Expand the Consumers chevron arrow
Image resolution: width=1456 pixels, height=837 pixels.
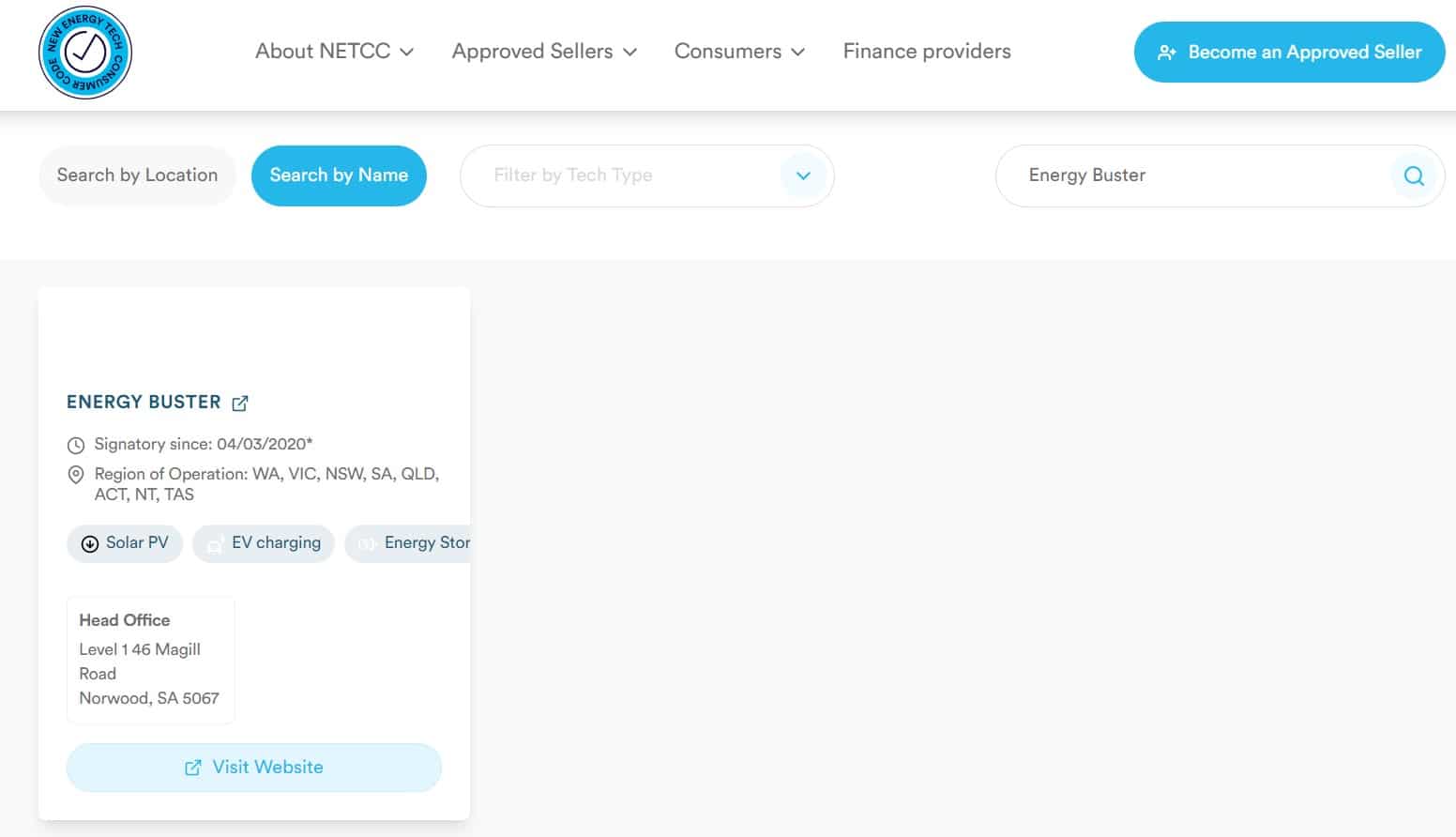(798, 53)
